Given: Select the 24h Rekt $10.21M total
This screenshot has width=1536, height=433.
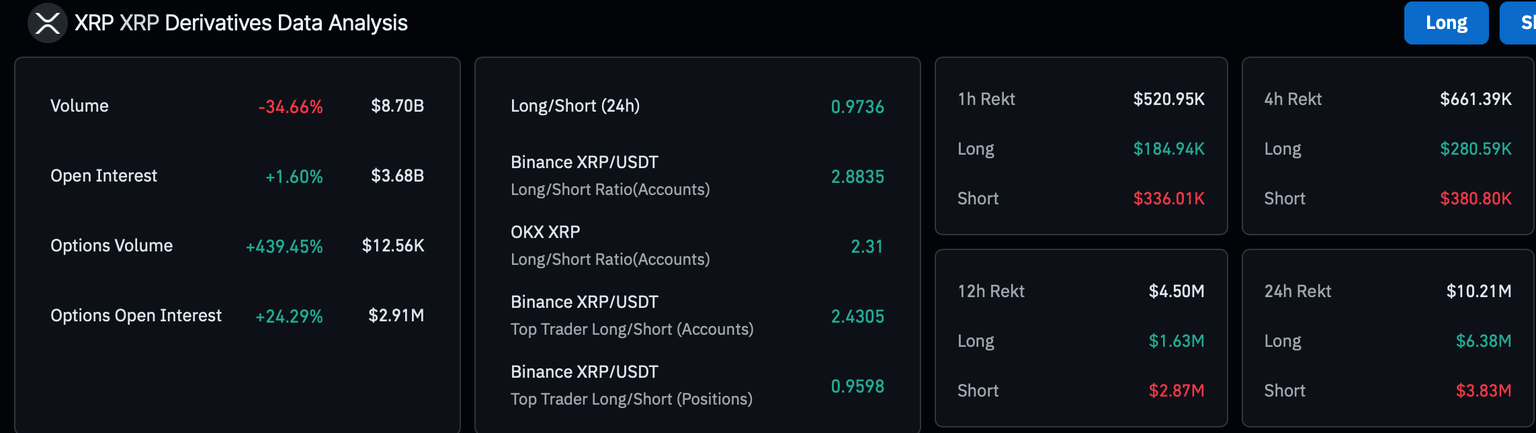Looking at the screenshot, I should click(1478, 291).
